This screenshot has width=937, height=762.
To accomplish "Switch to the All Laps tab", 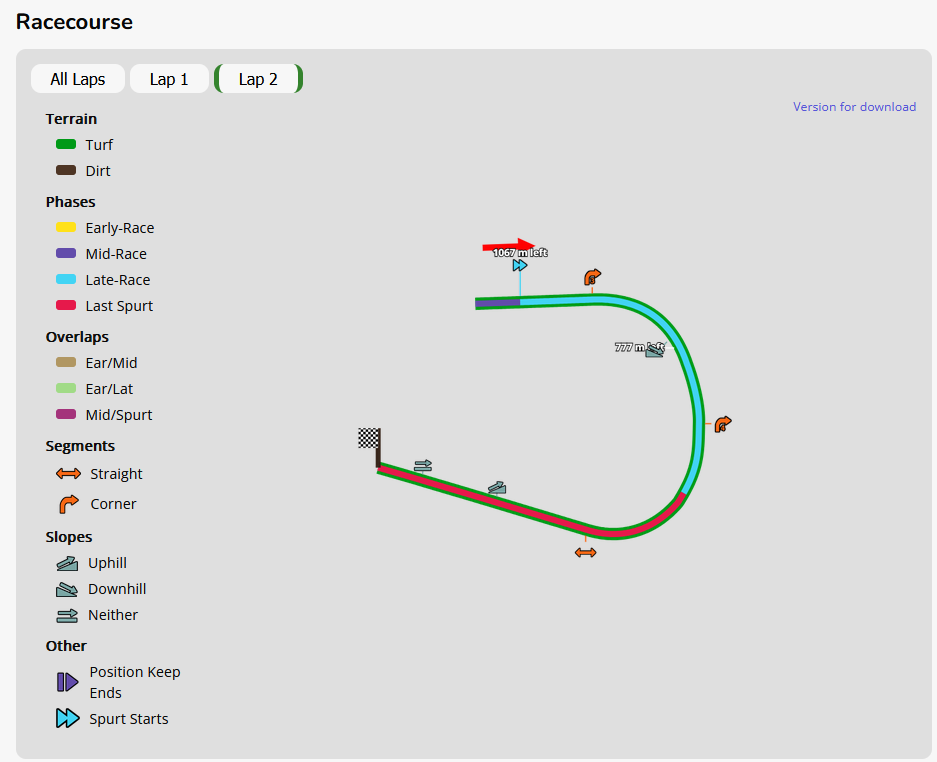I will (x=78, y=79).
